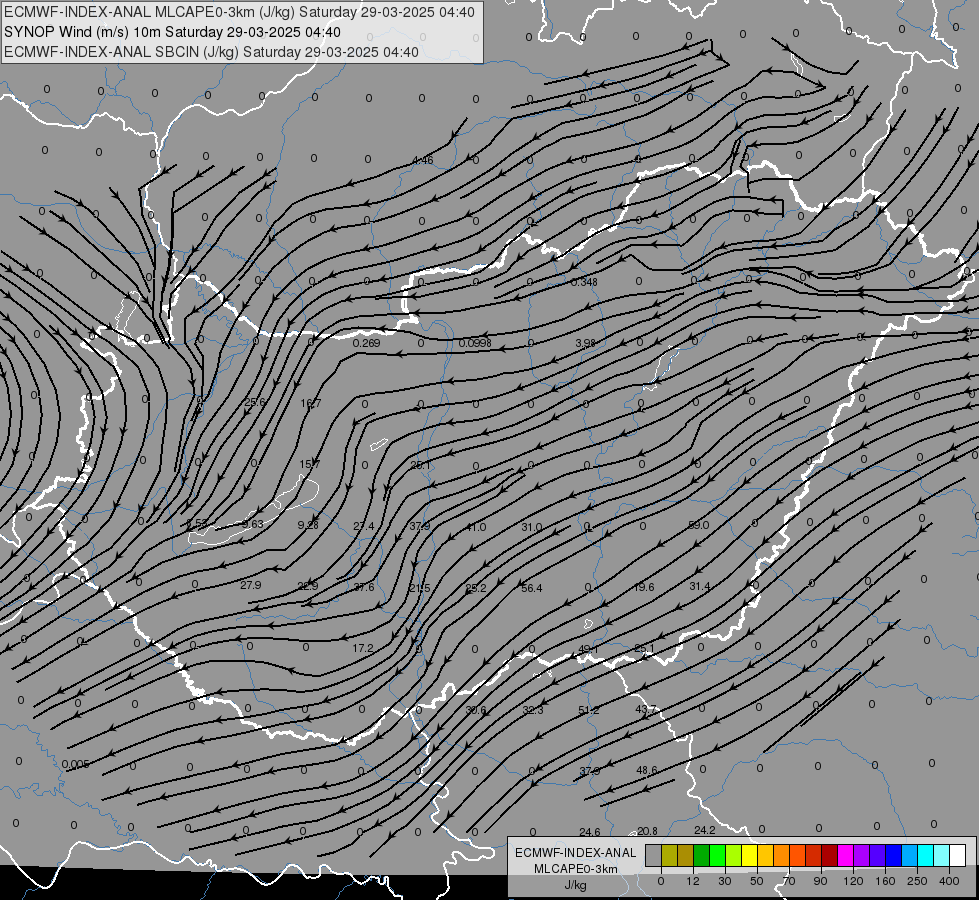The height and width of the screenshot is (900, 979).
Task: Select the pure yellow legend swatch
Action: pyautogui.click(x=750, y=855)
